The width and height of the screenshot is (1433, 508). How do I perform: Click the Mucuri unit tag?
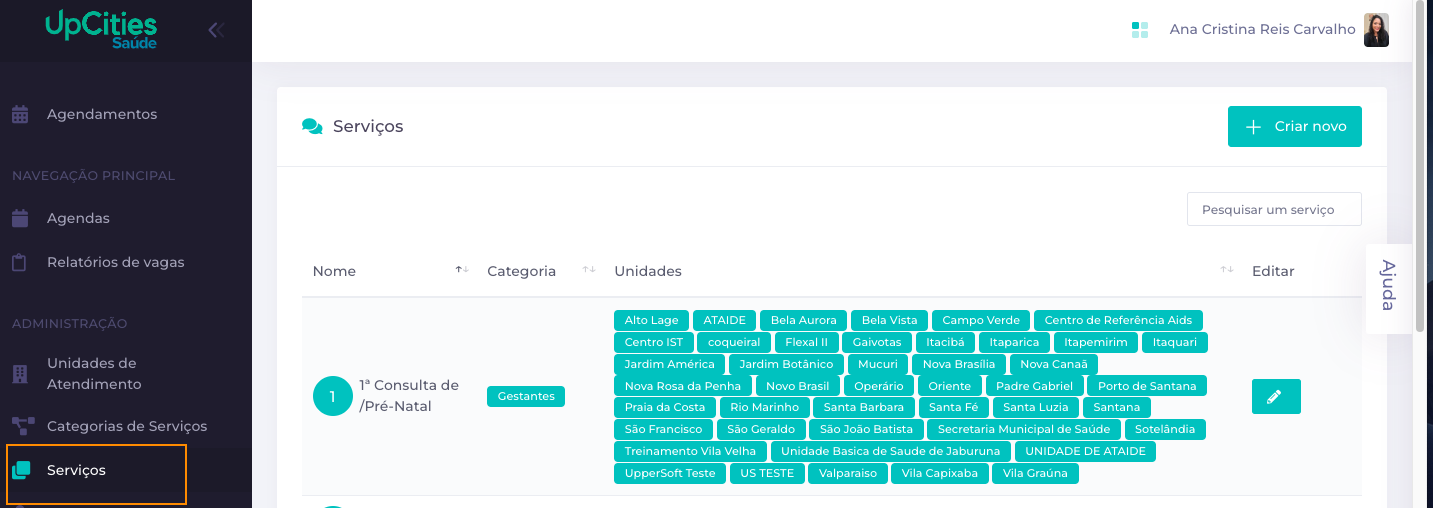pos(878,364)
